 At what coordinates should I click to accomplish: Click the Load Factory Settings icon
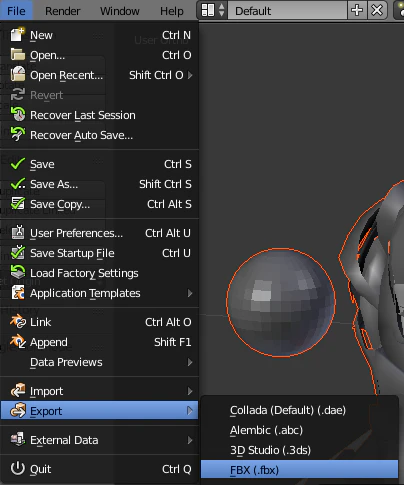pos(18,272)
